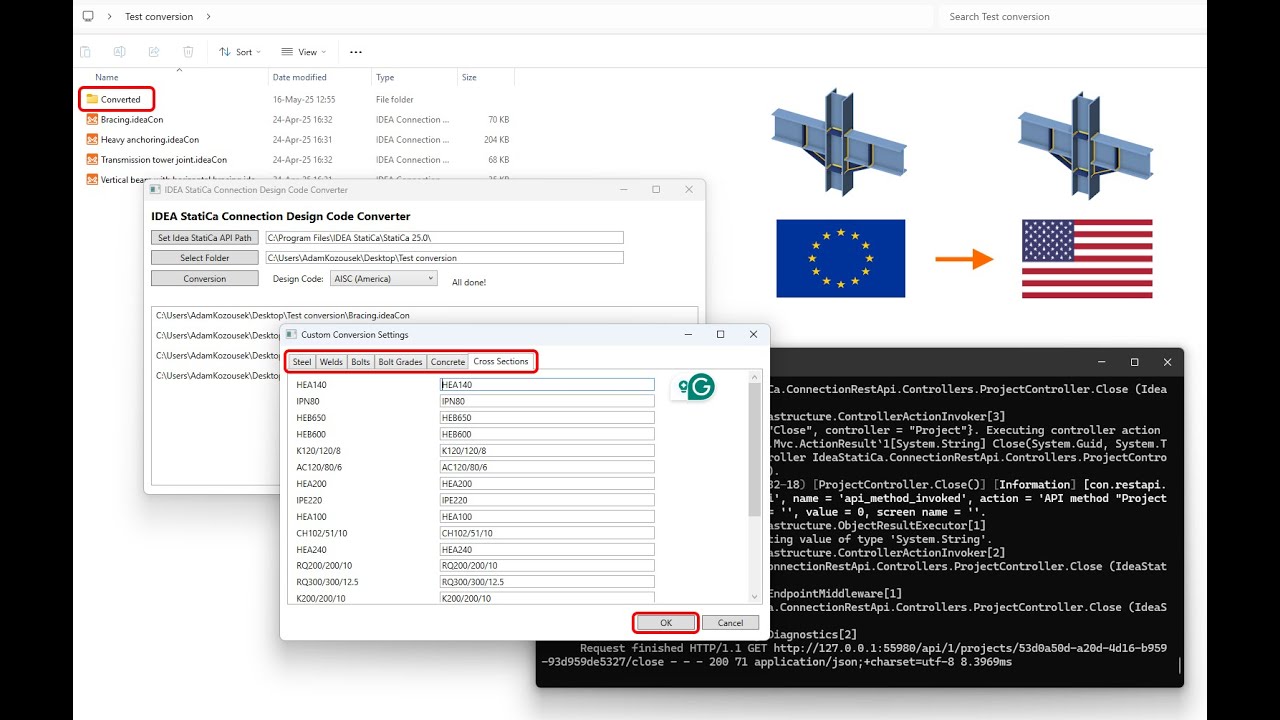The height and width of the screenshot is (720, 1280).
Task: Click the folder path field showing Test conversion
Action: (444, 258)
